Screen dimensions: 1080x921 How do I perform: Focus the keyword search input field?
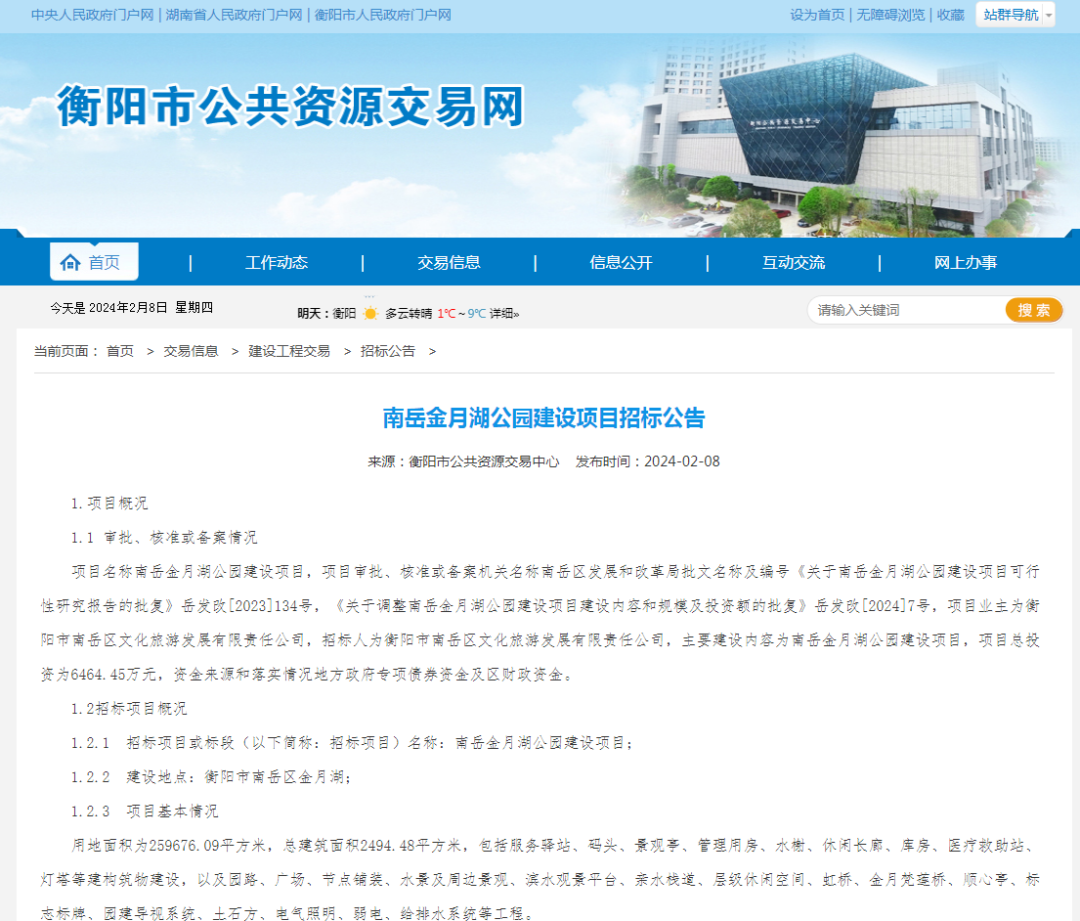click(908, 310)
